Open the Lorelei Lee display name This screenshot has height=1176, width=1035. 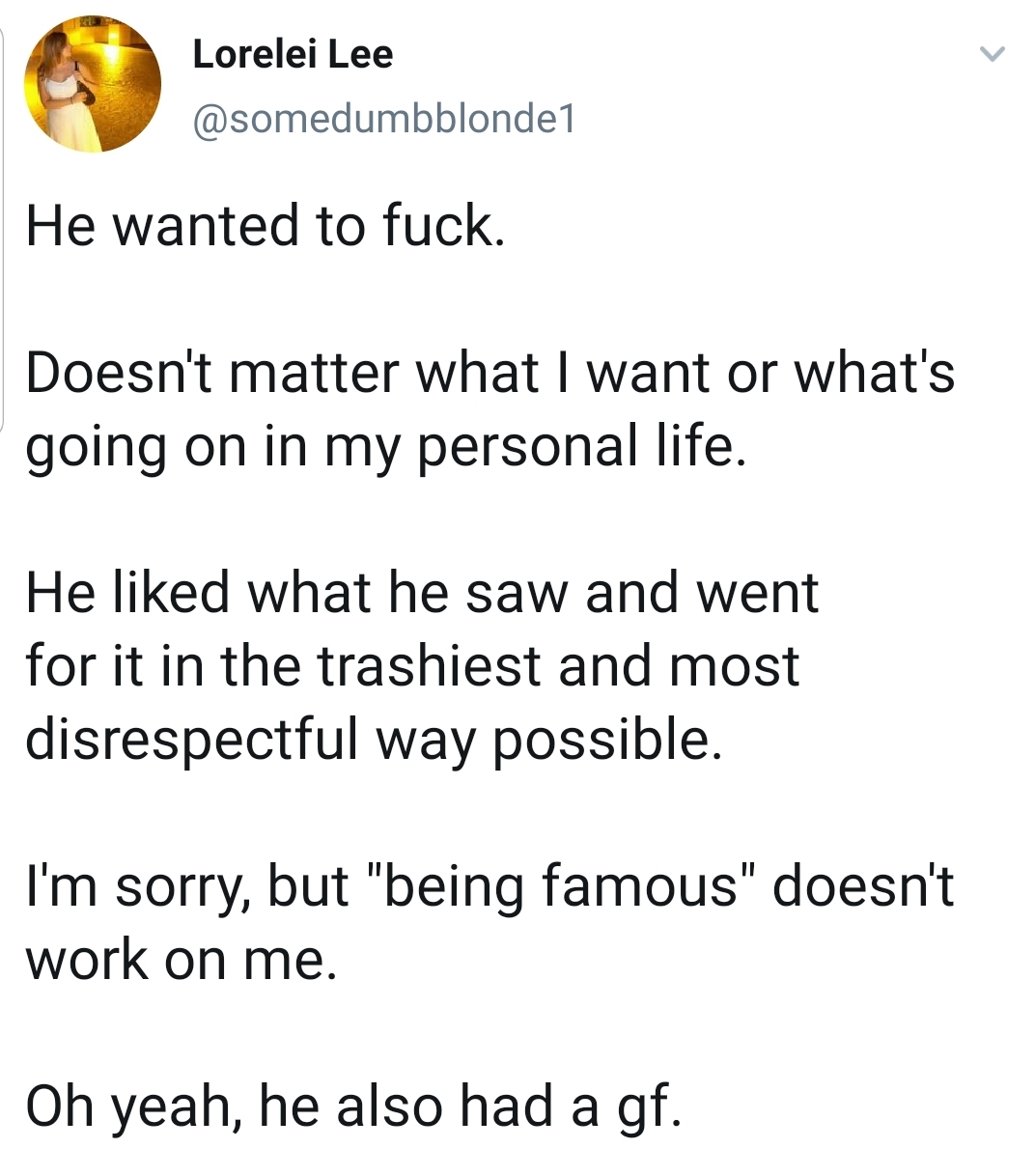coord(293,54)
